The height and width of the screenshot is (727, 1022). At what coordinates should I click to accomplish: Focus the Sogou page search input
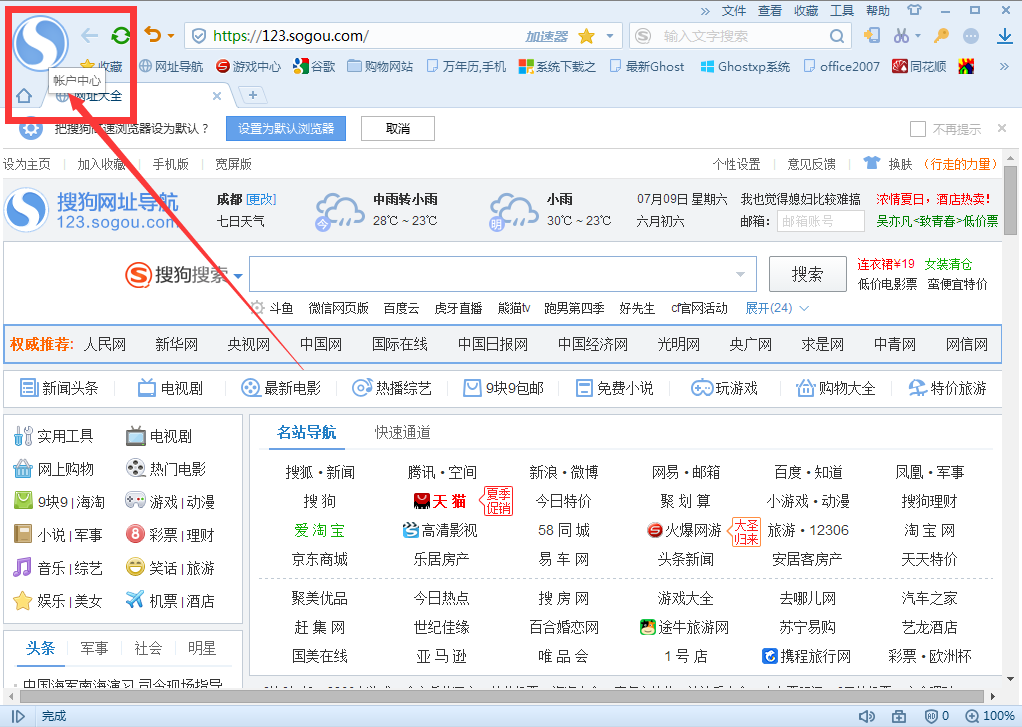[x=503, y=274]
